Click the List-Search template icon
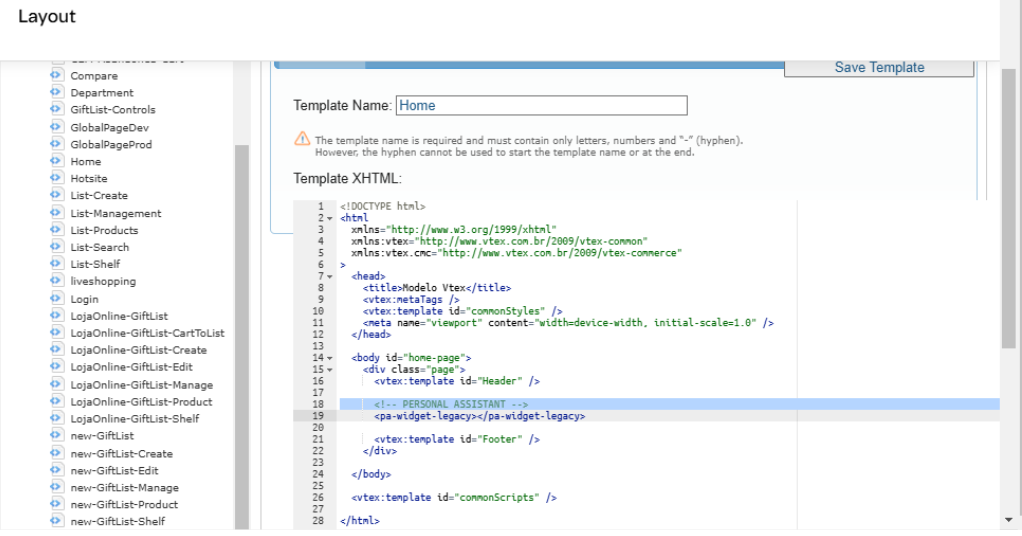The height and width of the screenshot is (536, 1022). click(56, 246)
